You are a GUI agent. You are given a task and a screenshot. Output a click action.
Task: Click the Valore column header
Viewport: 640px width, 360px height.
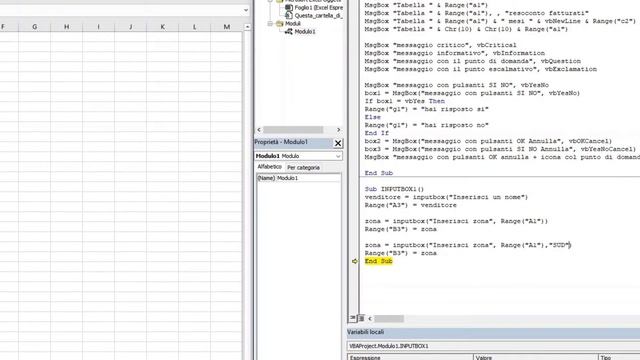coord(536,357)
